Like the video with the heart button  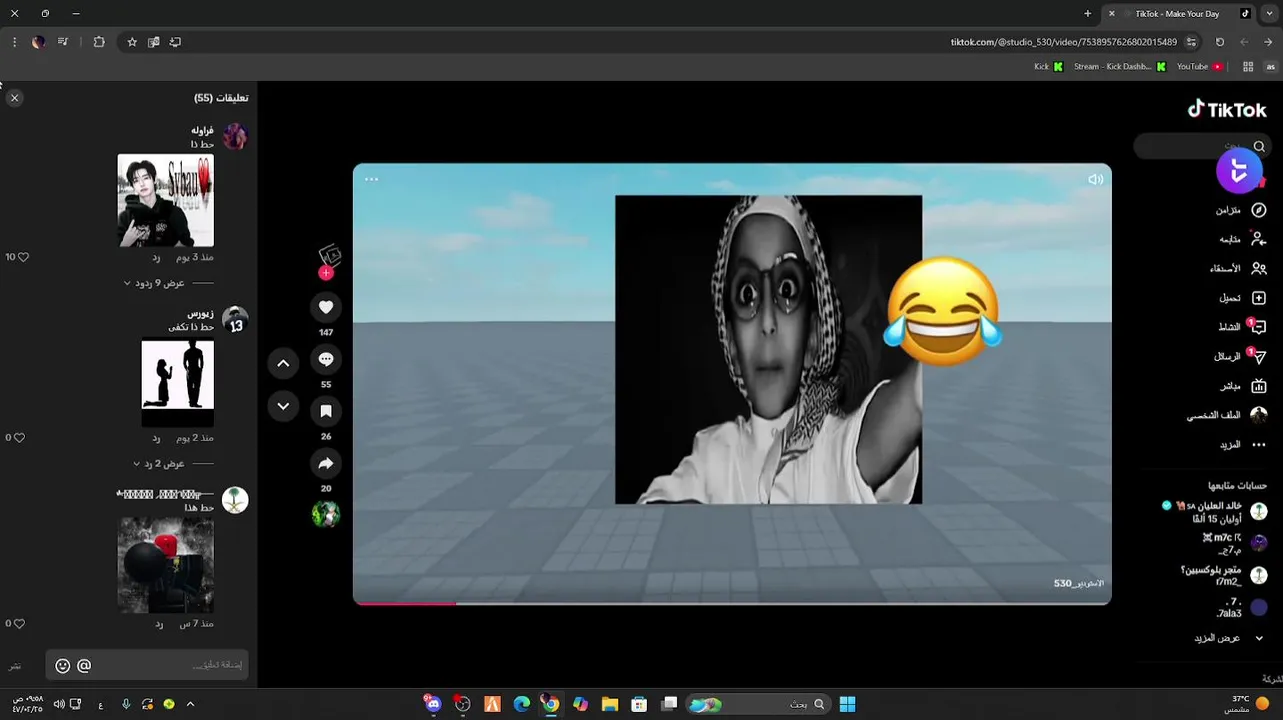point(326,307)
